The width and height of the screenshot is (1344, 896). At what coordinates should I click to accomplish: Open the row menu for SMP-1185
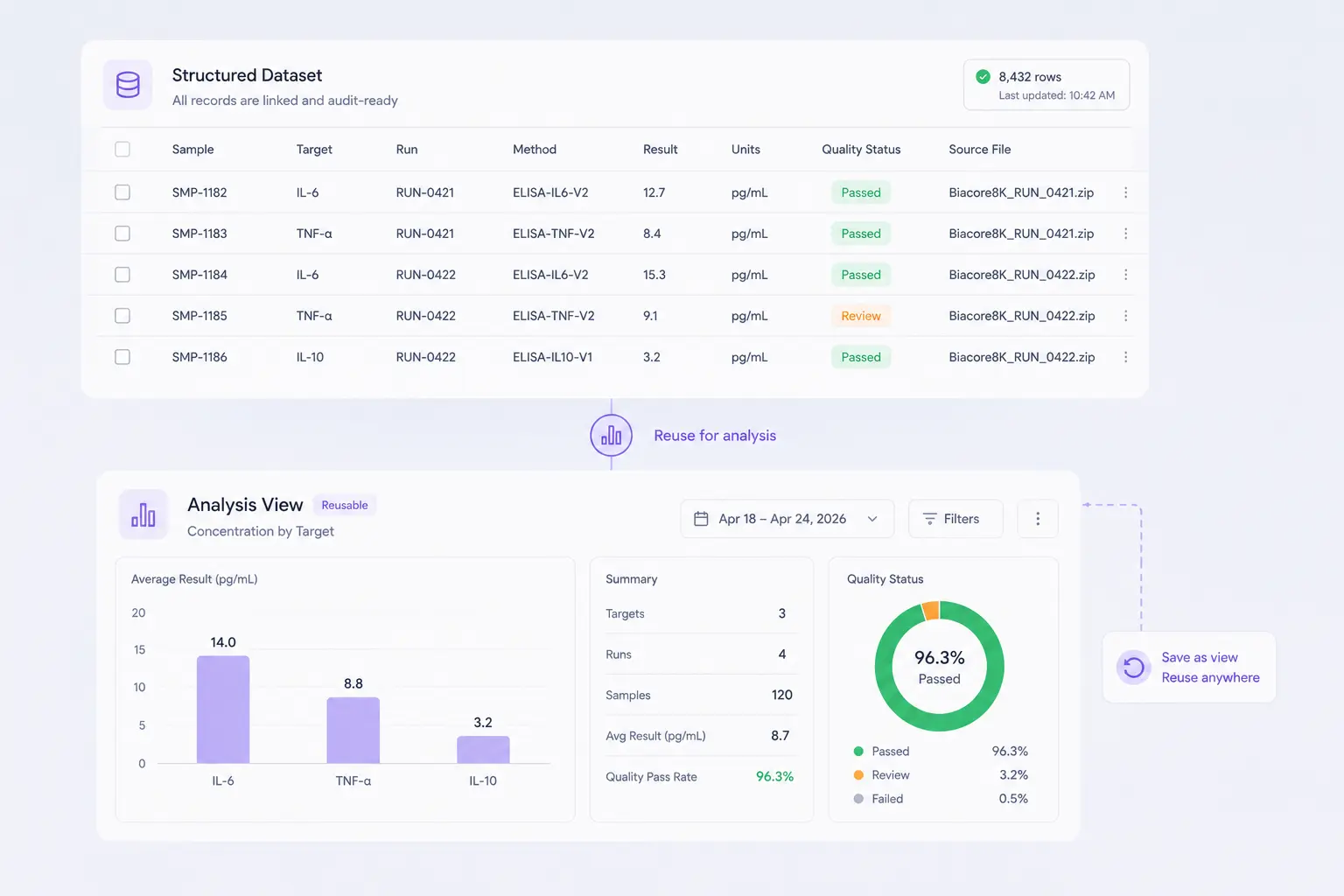click(x=1125, y=316)
